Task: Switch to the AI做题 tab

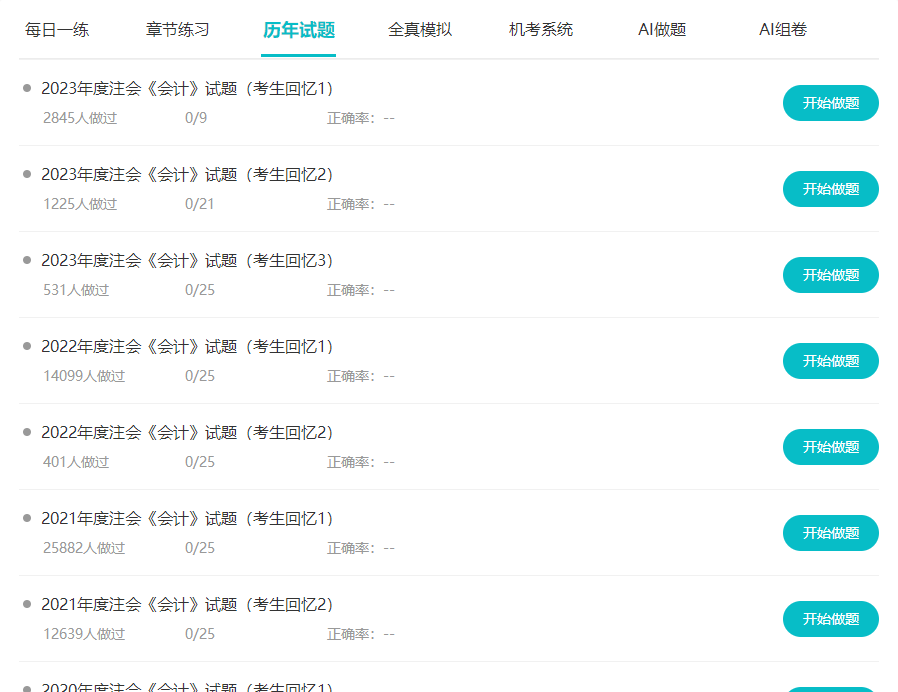Action: tap(662, 30)
